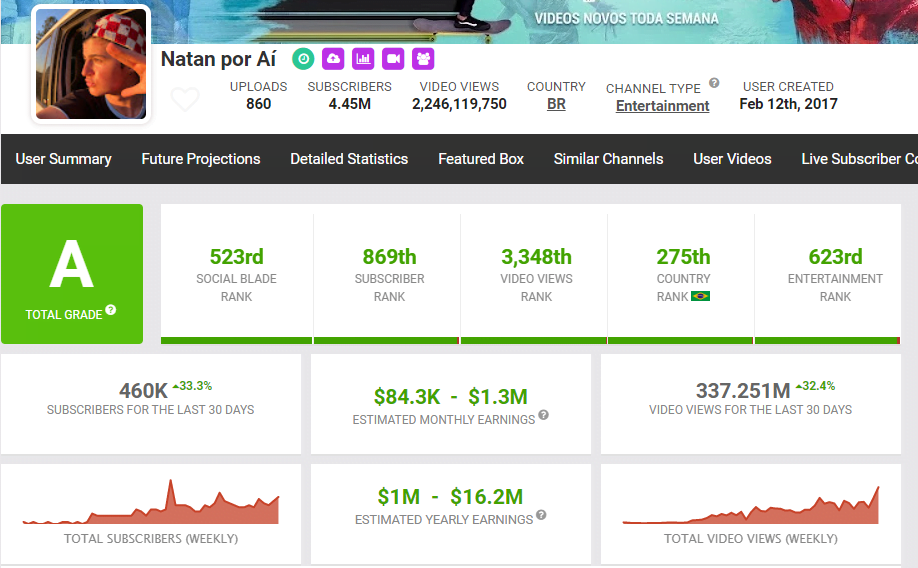Click the 860 uploads count

pos(258,104)
